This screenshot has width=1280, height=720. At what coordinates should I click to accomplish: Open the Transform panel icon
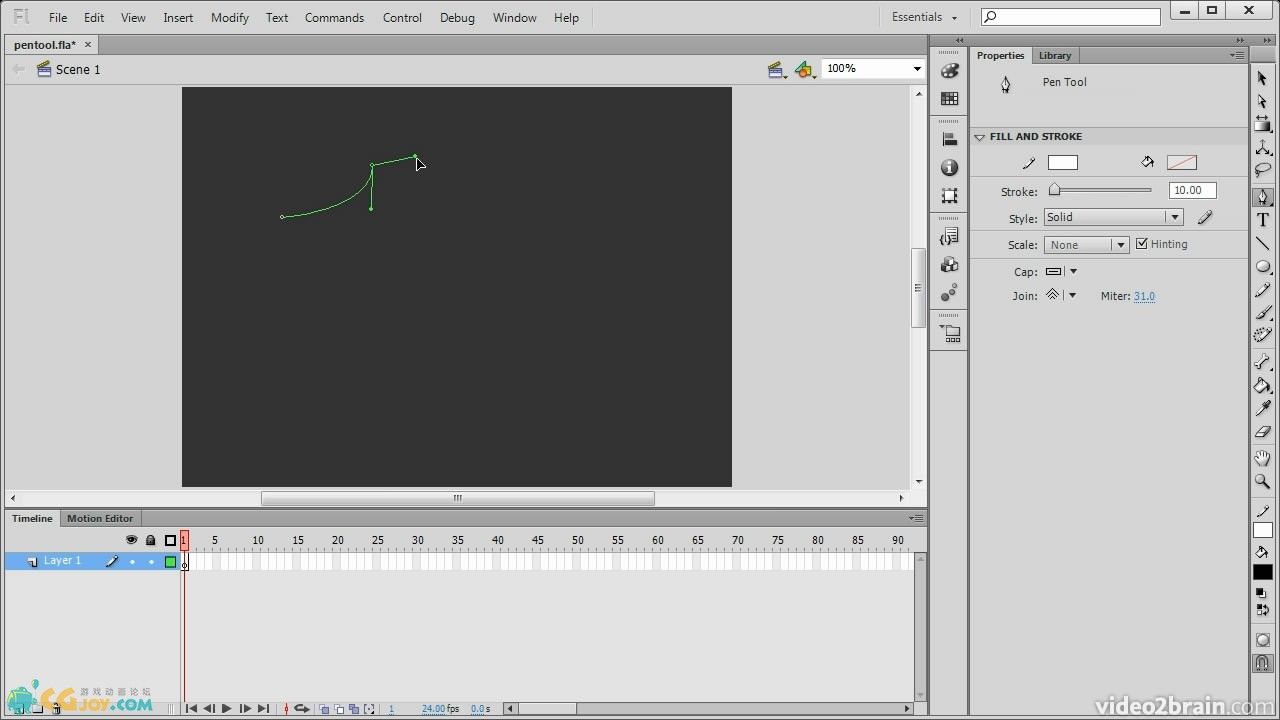coord(949,195)
